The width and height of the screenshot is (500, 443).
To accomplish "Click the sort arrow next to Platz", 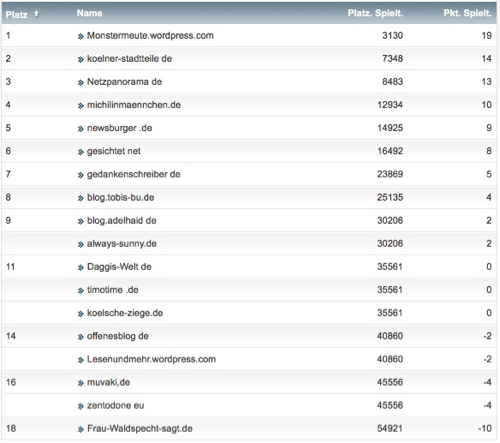I will coord(36,14).
